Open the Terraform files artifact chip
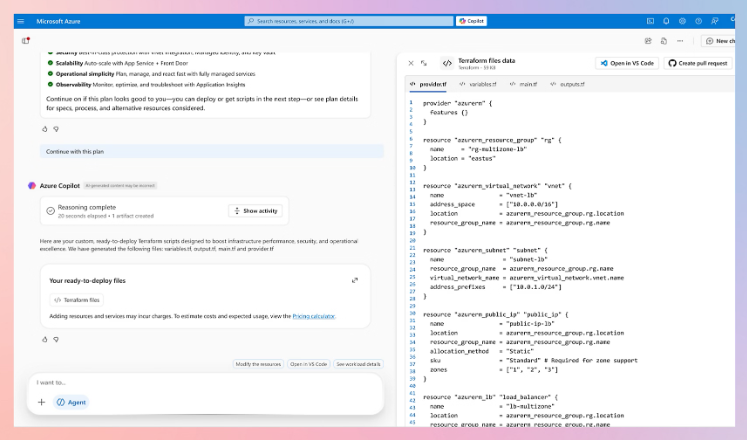The image size is (747, 440). tap(77, 300)
